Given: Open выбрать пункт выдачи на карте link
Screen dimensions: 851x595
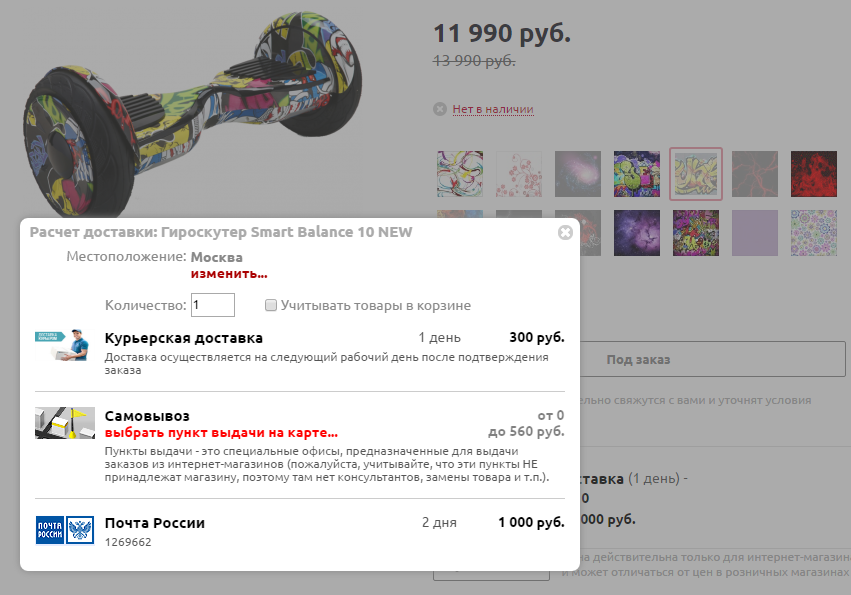Looking at the screenshot, I should 221,433.
